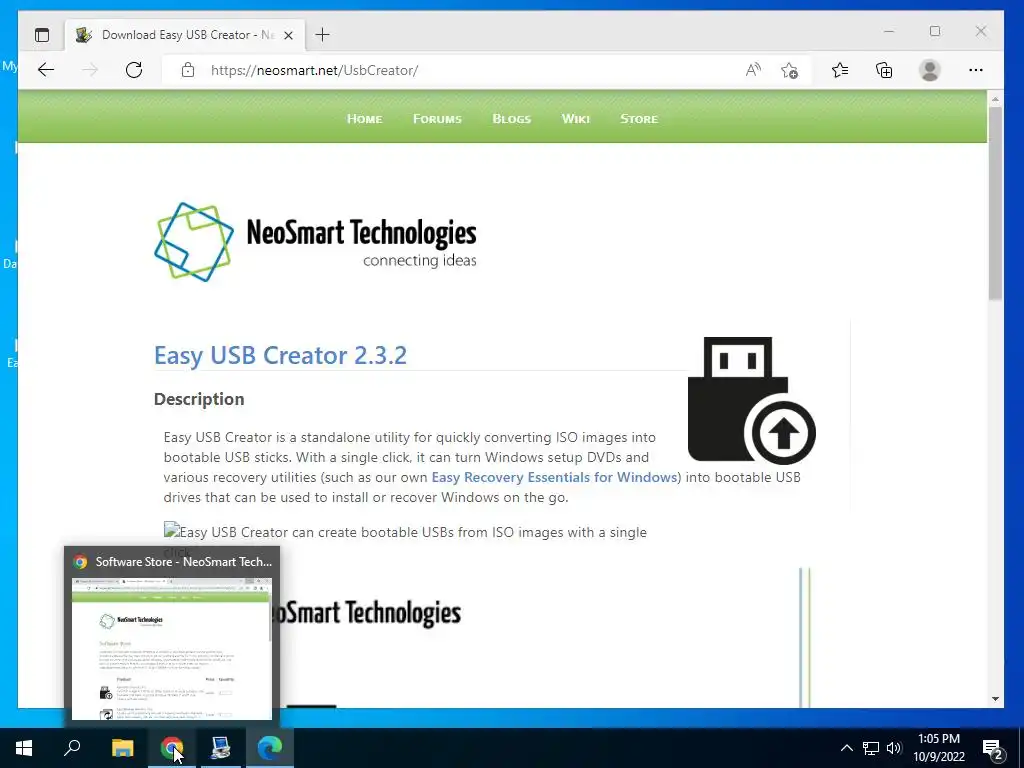Image resolution: width=1024 pixels, height=768 pixels.
Task: Click the scrollbar down arrow
Action: pos(995,699)
